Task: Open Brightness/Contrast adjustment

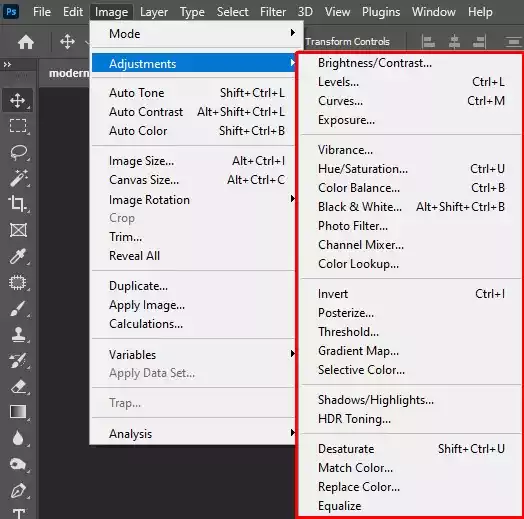Action: click(x=410, y=63)
